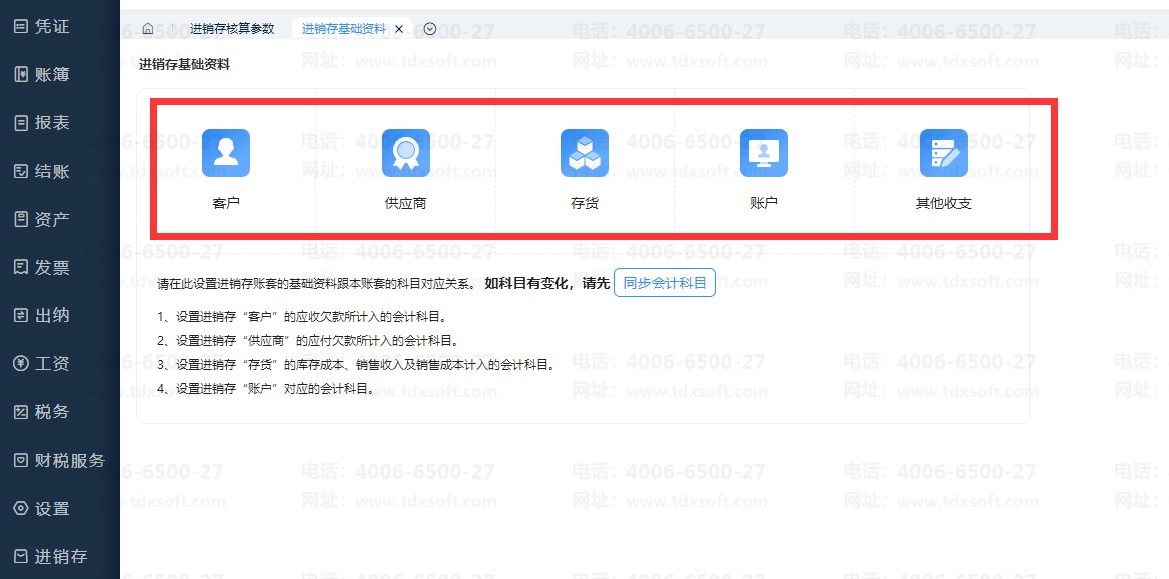
Task: Open 资产 sidebar menu
Action: [52, 219]
